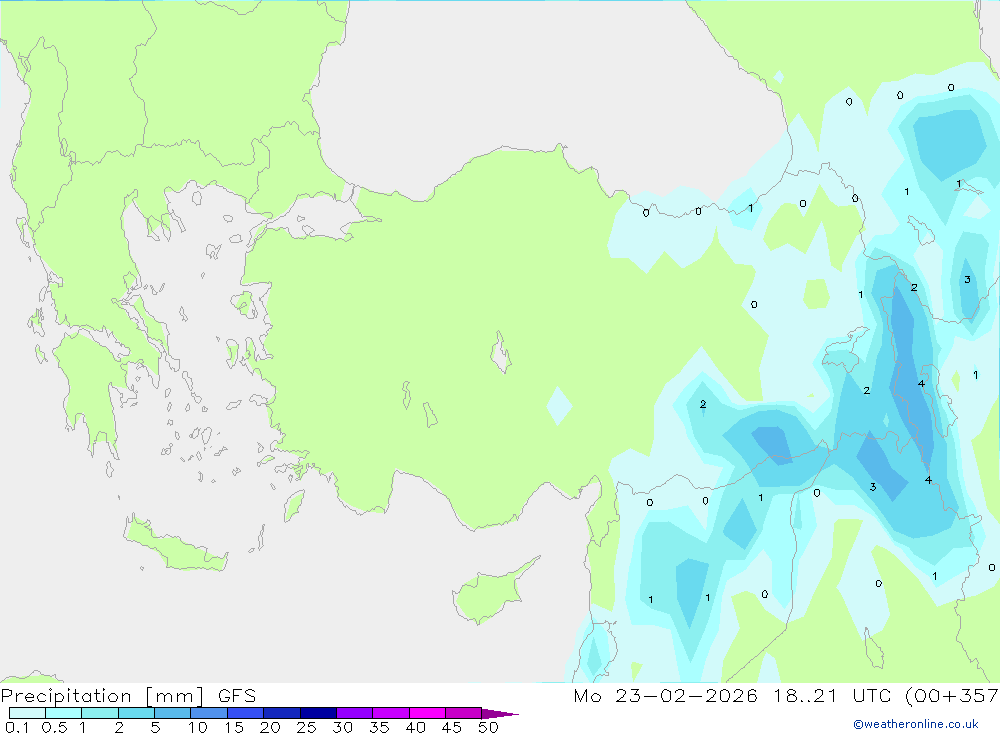Pick the 30–35 mm violet legend swatch
Image resolution: width=1000 pixels, height=733 pixels.
coord(355,713)
